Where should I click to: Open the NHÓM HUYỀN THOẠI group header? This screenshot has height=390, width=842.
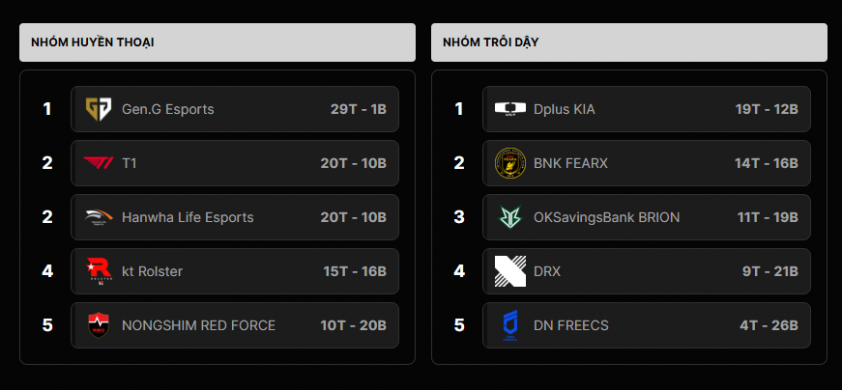pyautogui.click(x=93, y=42)
